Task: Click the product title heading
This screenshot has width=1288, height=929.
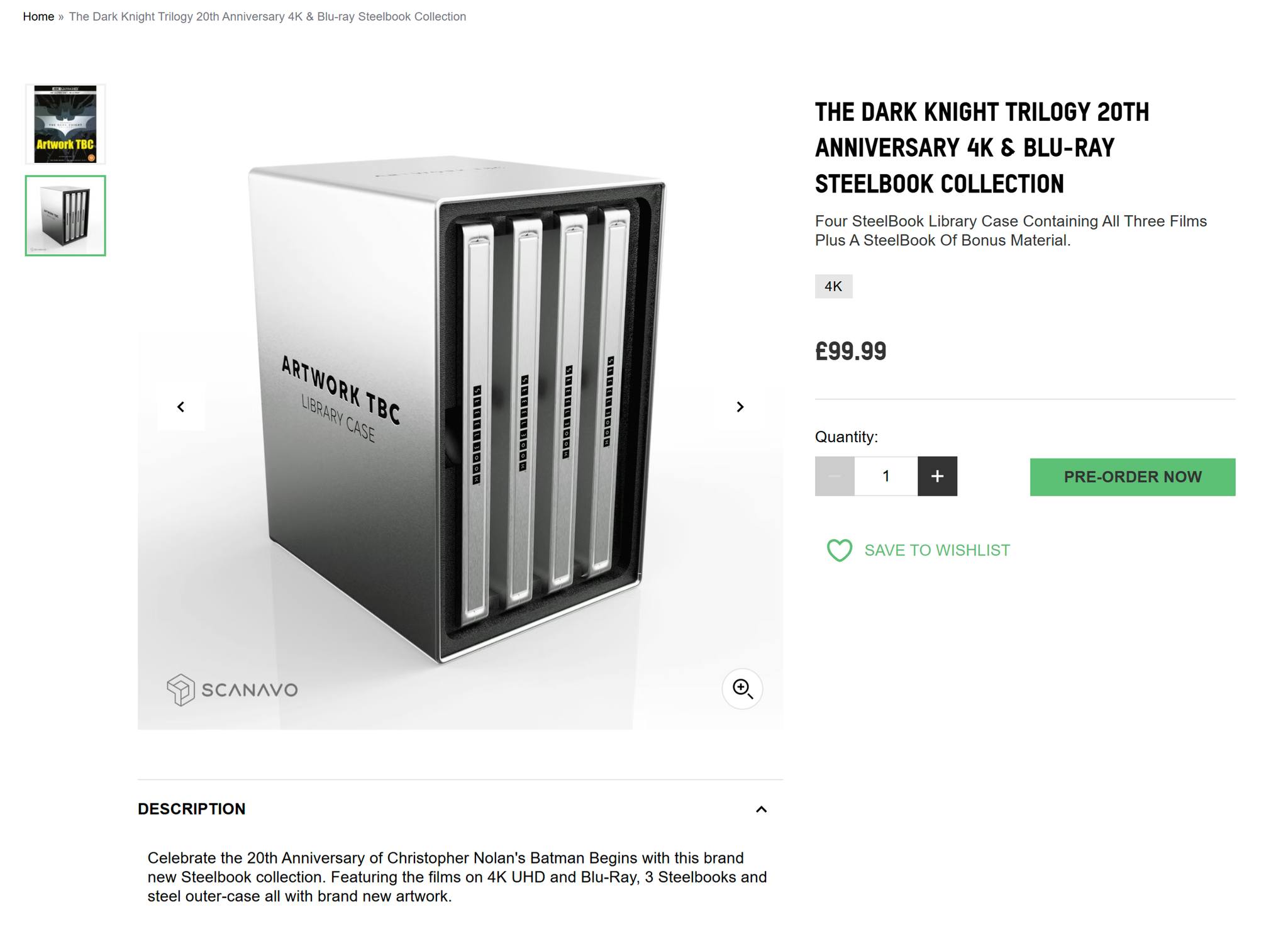Action: (982, 148)
